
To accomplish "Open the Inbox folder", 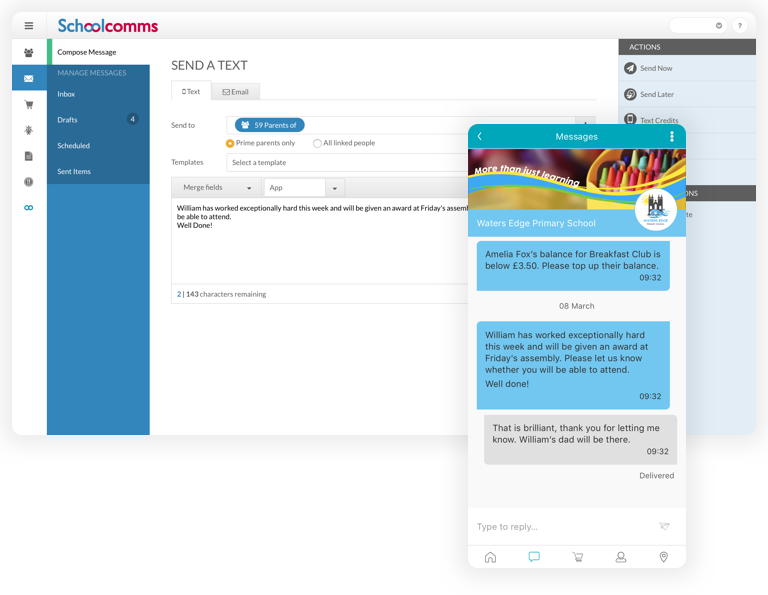I will [66, 94].
